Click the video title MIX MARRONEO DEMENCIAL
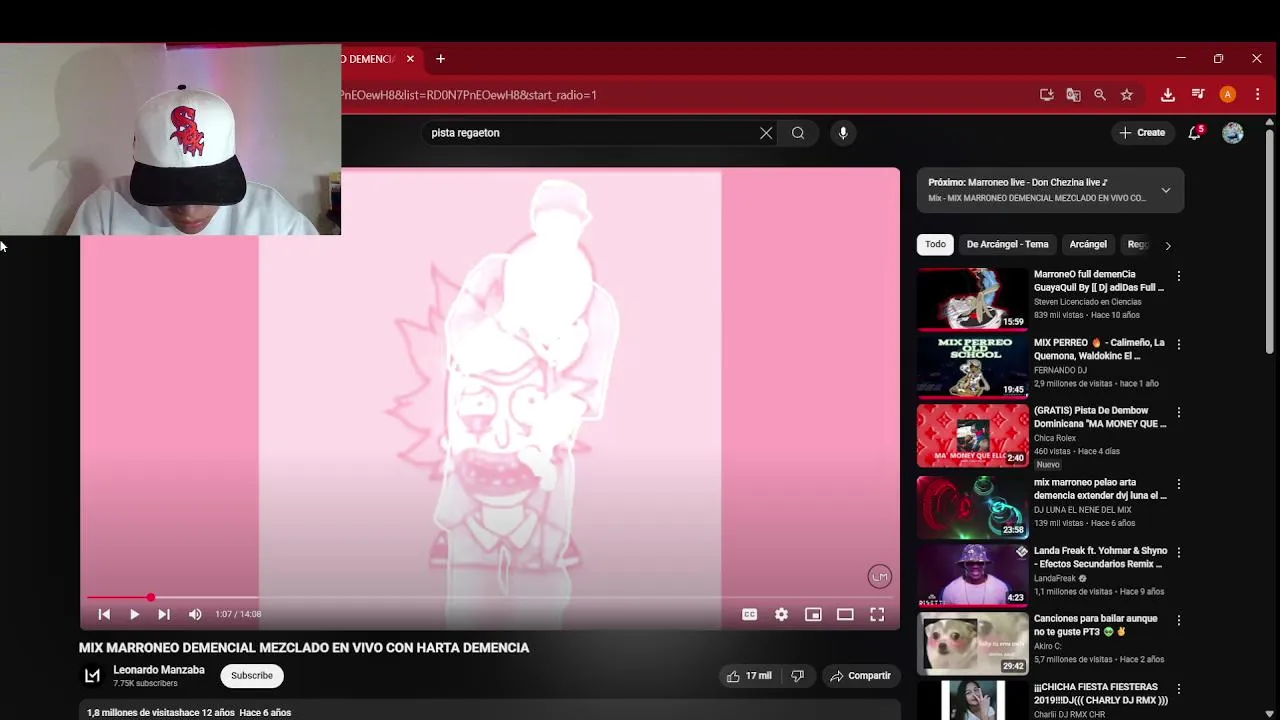The image size is (1280, 720). (304, 648)
